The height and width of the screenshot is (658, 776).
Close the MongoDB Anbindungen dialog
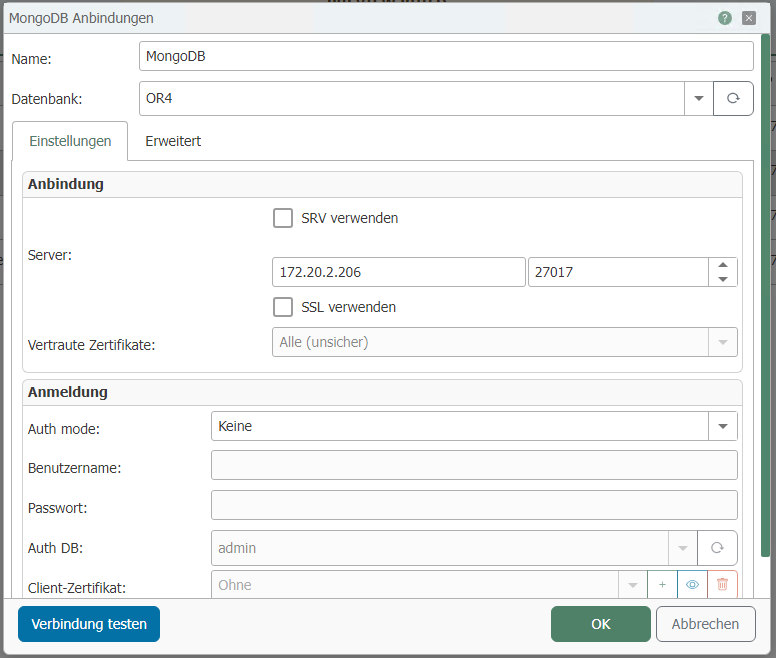[x=749, y=18]
